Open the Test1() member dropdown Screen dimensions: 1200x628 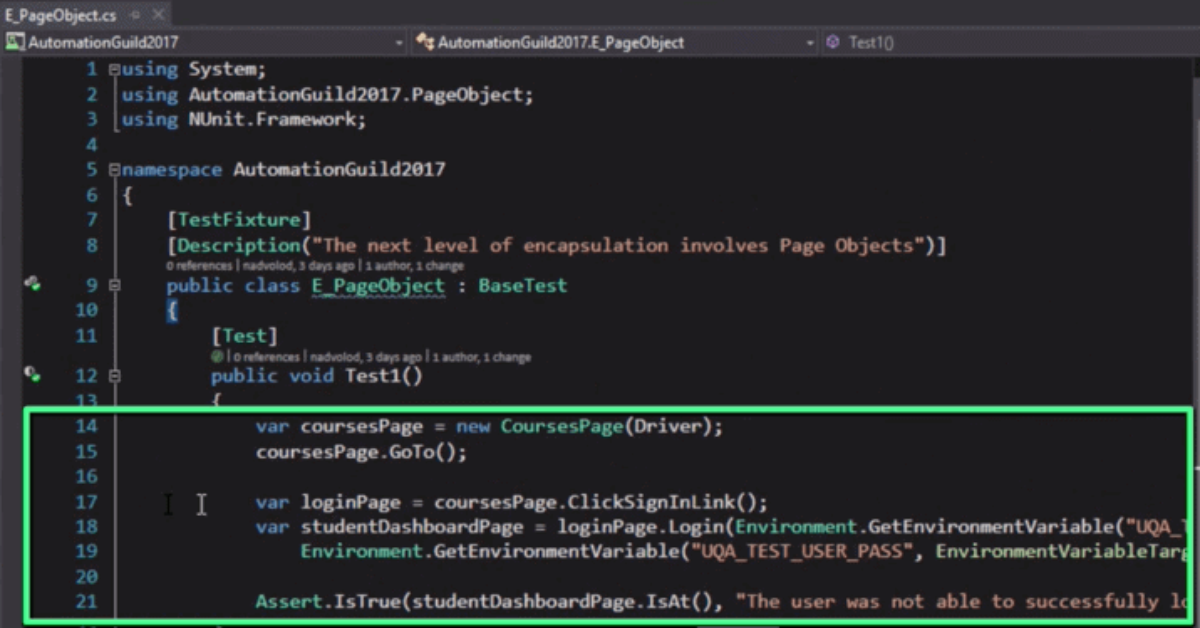(x=1010, y=43)
